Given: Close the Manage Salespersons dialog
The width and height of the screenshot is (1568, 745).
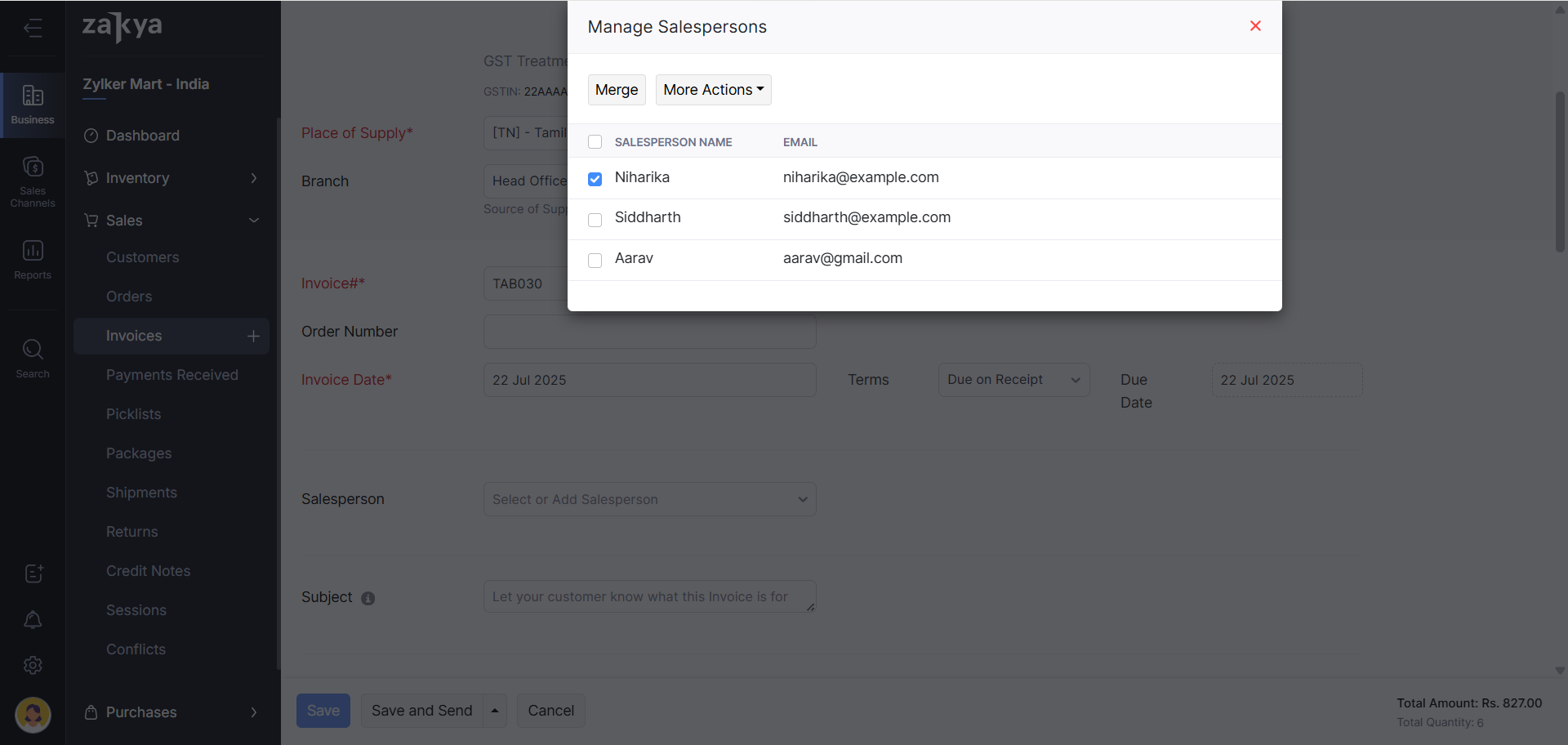Looking at the screenshot, I should tap(1255, 26).
